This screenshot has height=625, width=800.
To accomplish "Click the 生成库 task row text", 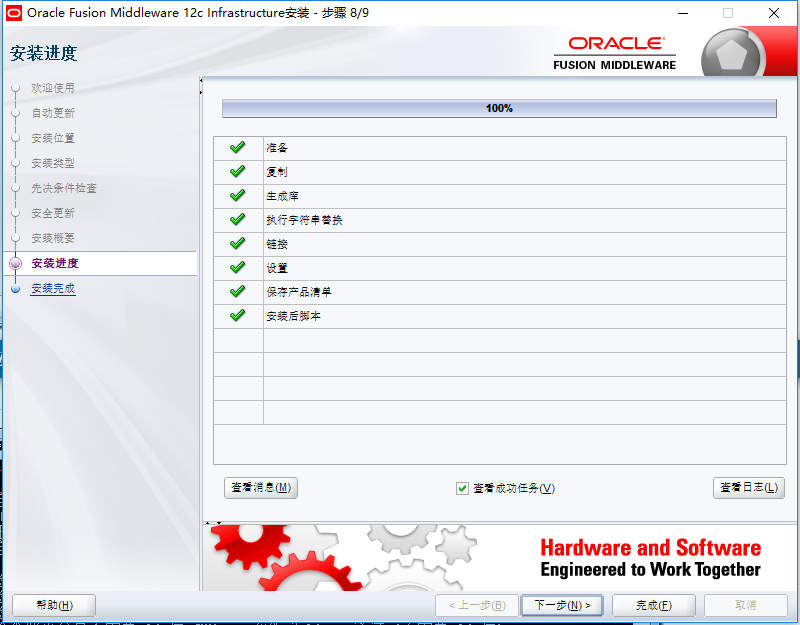I will pos(283,196).
